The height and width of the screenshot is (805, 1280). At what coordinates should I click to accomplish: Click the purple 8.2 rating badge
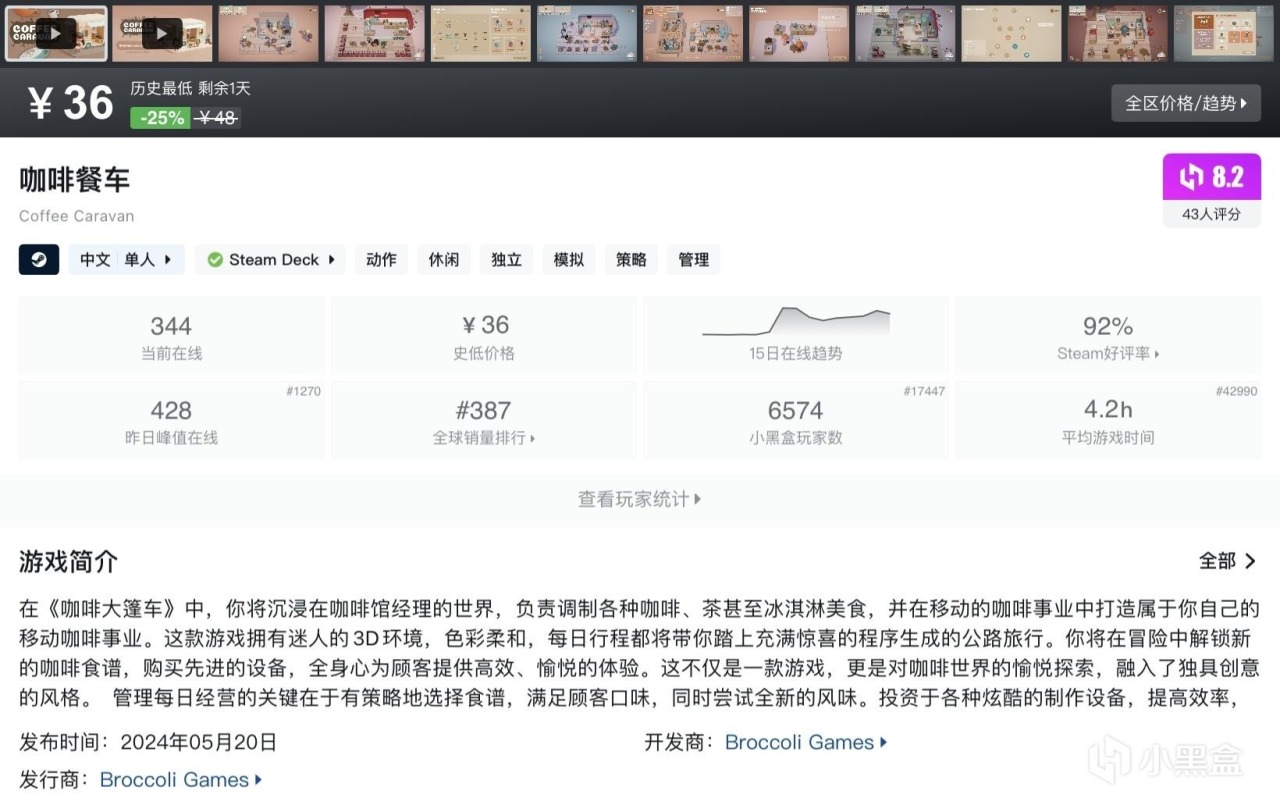tap(1211, 177)
